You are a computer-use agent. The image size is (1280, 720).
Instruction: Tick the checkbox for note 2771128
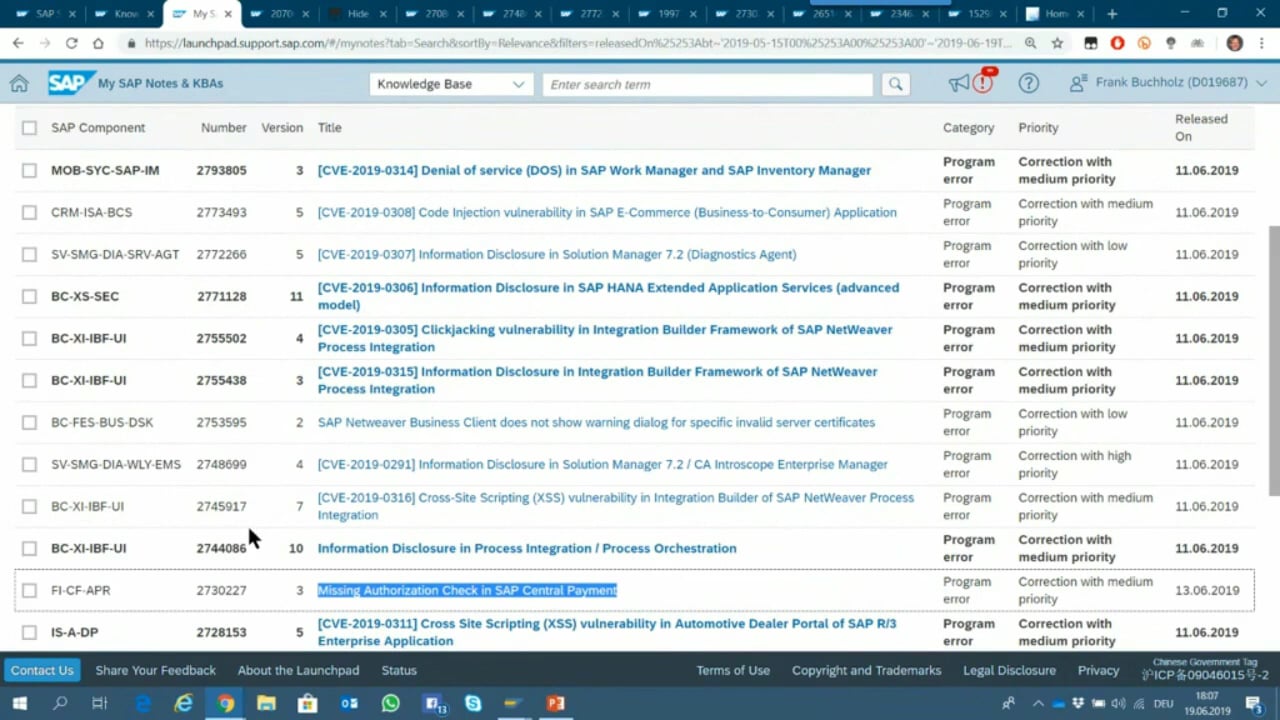click(x=29, y=296)
